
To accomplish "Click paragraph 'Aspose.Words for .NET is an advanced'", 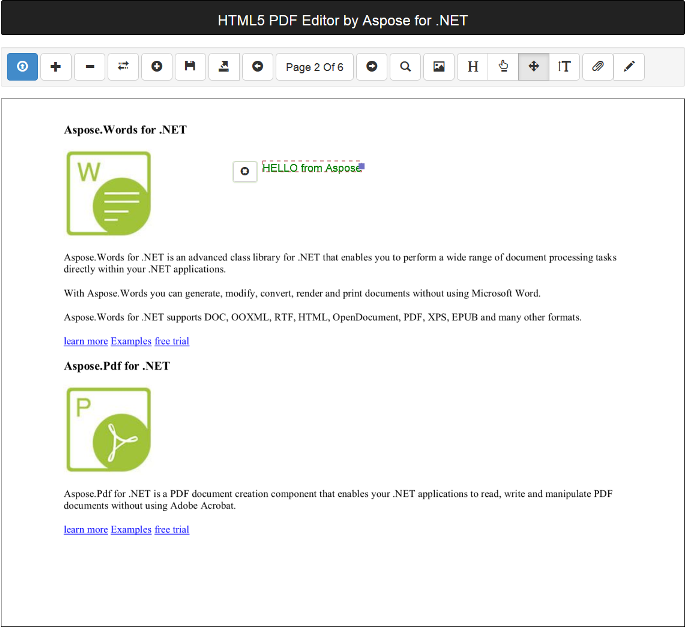I will 340,263.
